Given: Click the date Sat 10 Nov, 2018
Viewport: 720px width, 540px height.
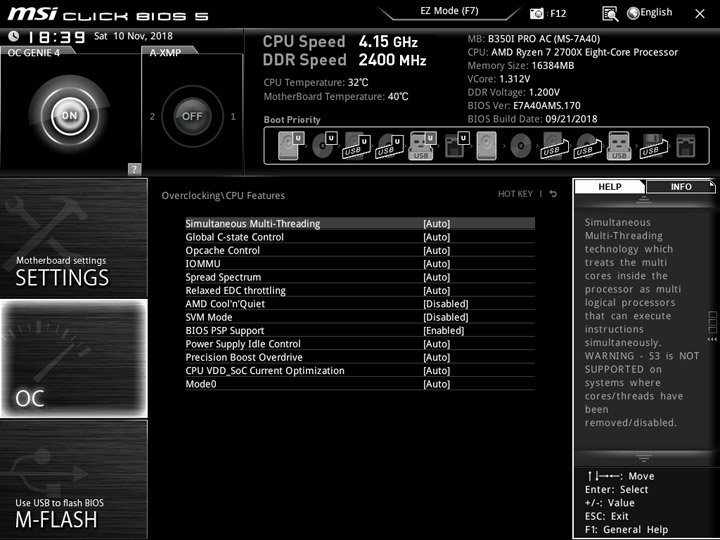Looking at the screenshot, I should coord(133,36).
